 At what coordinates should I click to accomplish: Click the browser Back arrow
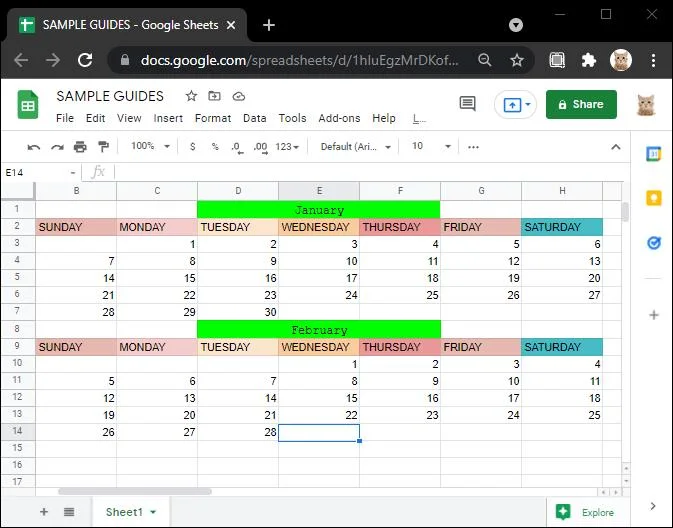tap(21, 60)
